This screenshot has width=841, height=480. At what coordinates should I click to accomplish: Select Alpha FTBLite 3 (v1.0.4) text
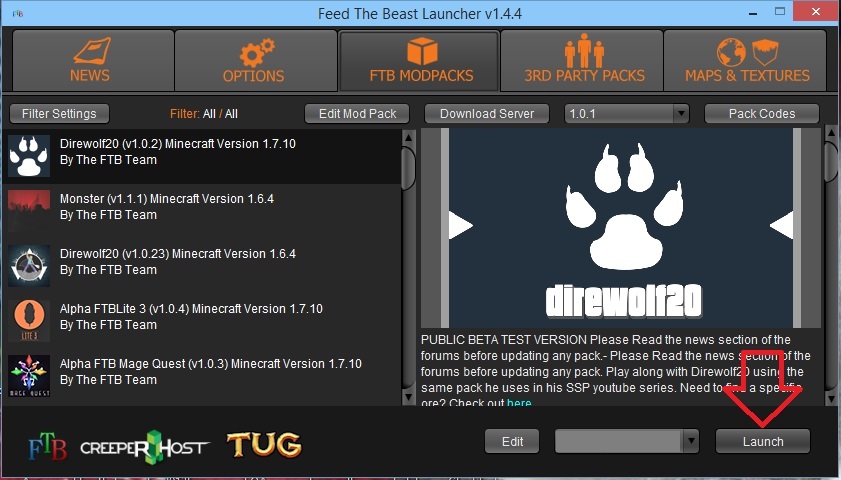124,309
